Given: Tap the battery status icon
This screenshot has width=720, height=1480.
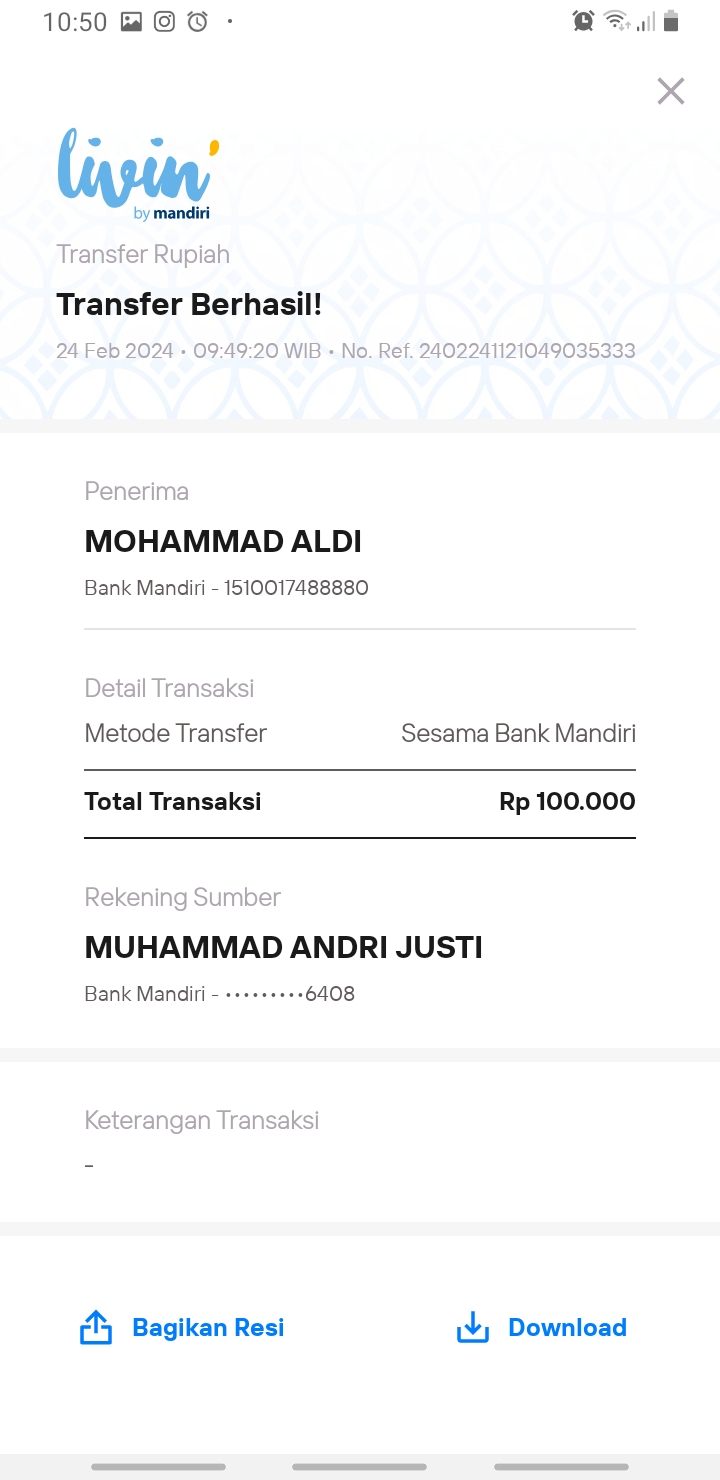Looking at the screenshot, I should 671,21.
